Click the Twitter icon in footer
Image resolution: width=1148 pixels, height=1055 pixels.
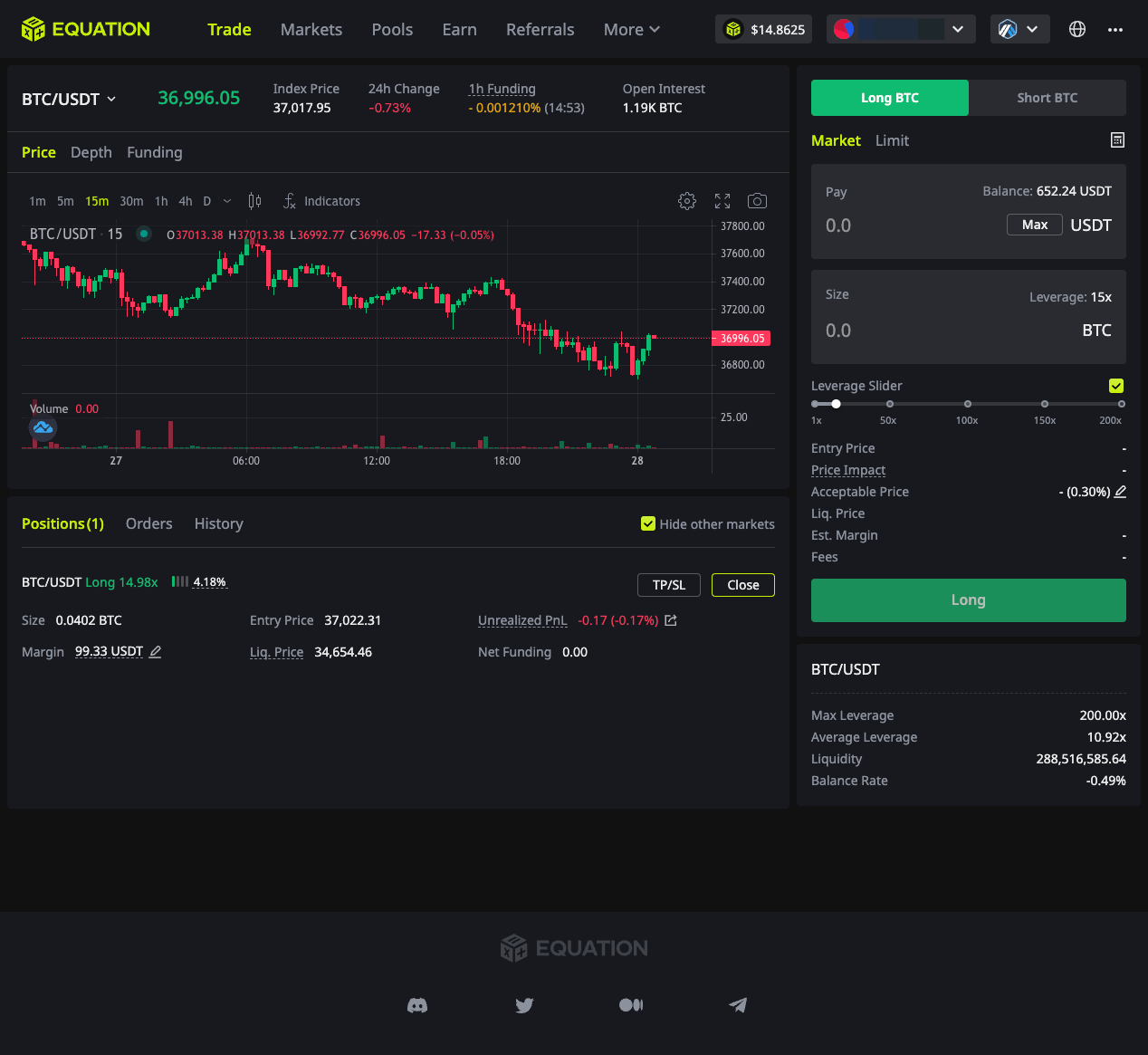pos(524,1005)
